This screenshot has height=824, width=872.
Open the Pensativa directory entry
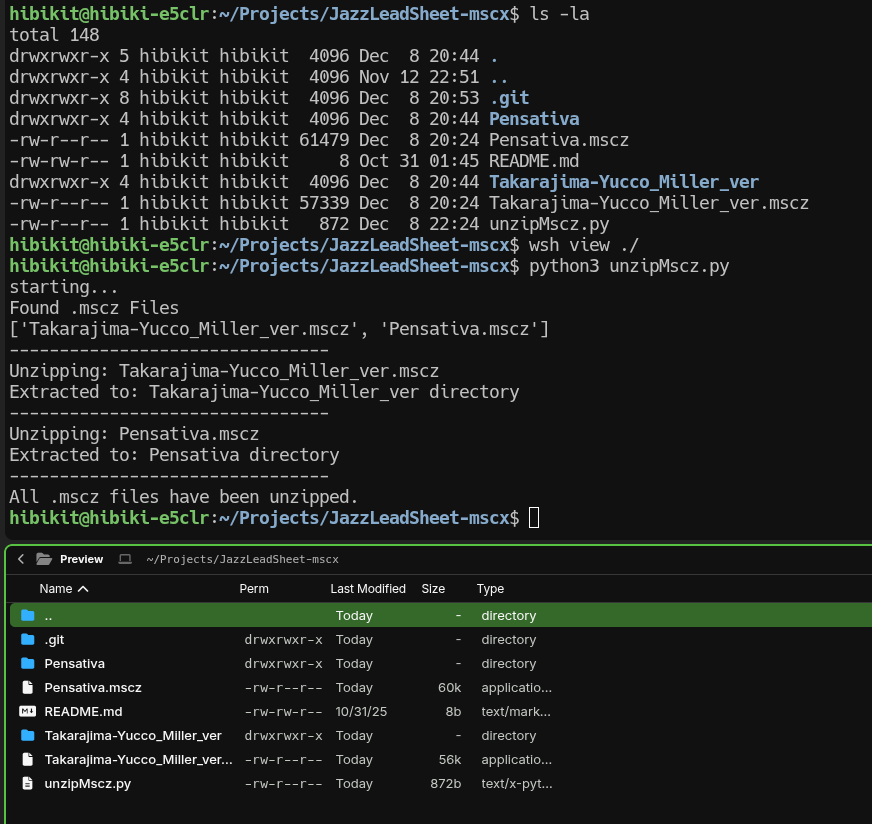coord(75,663)
